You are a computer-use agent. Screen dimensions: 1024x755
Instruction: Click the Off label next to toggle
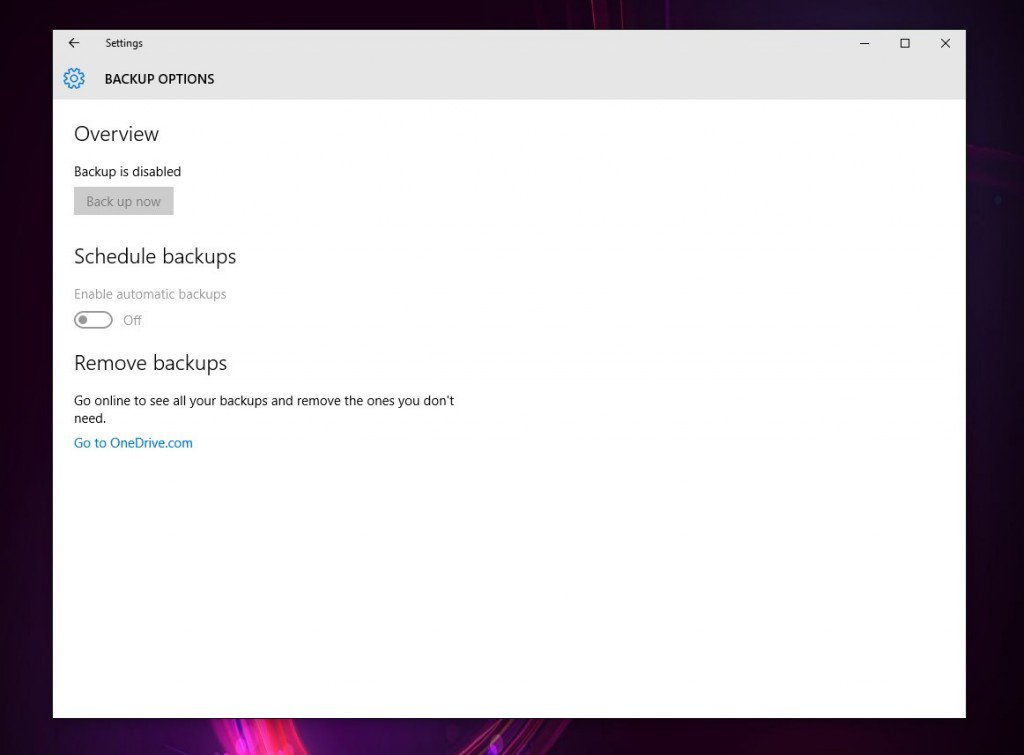133,320
